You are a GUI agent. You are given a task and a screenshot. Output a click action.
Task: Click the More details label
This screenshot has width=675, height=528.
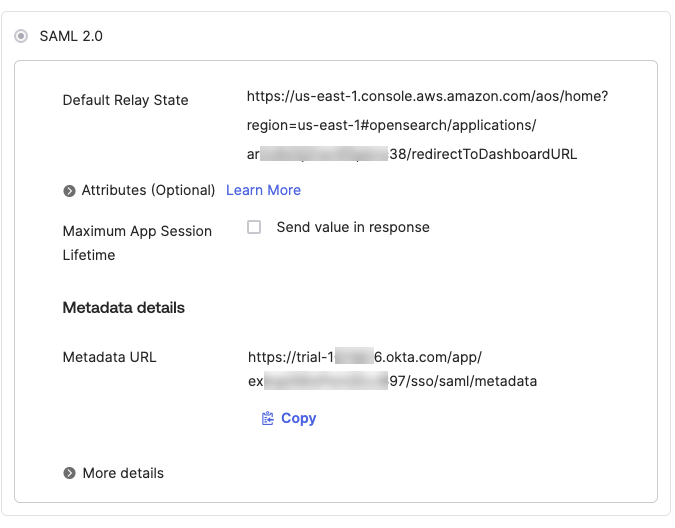click(123, 473)
